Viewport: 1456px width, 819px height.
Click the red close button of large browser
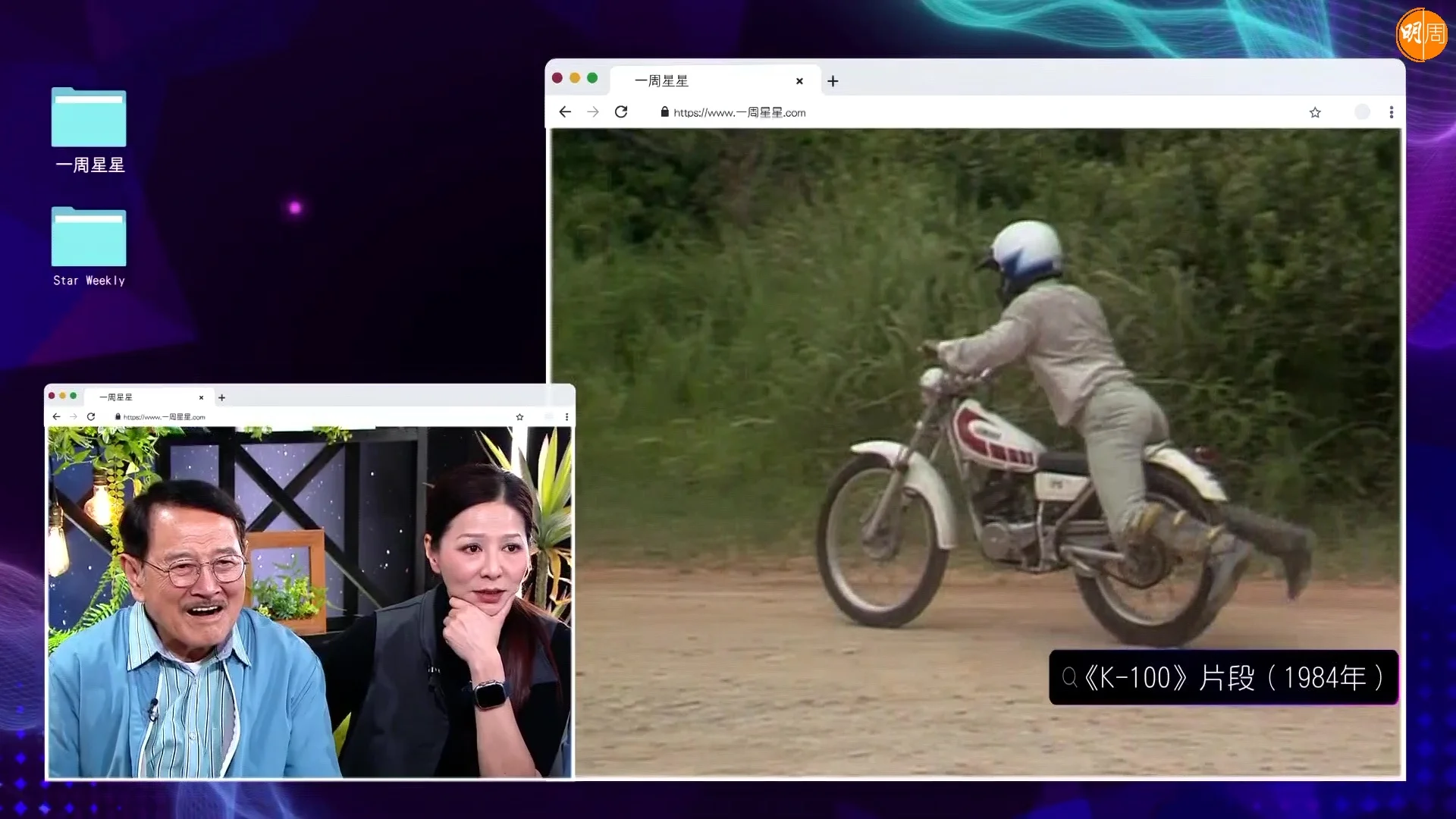[x=557, y=78]
